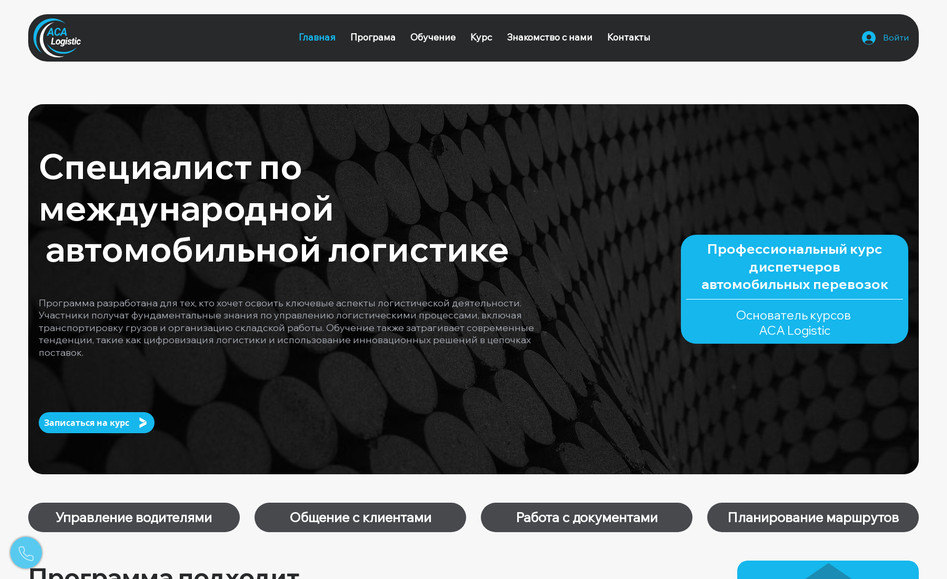This screenshot has width=947, height=579.
Task: Click the arrow icon in Записаться на курс button
Action: click(142, 422)
